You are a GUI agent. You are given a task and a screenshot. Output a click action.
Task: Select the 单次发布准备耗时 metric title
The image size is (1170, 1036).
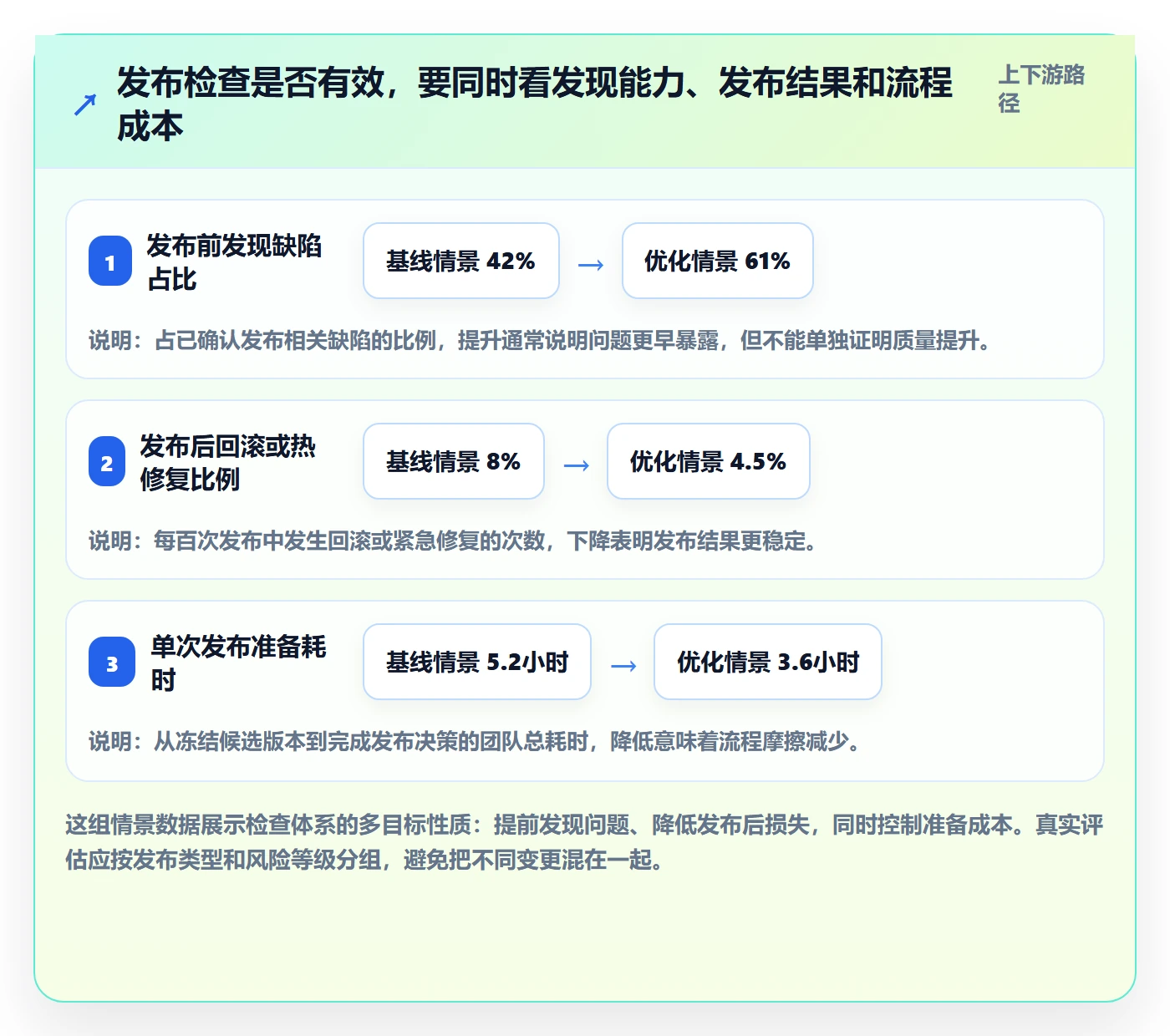click(238, 663)
